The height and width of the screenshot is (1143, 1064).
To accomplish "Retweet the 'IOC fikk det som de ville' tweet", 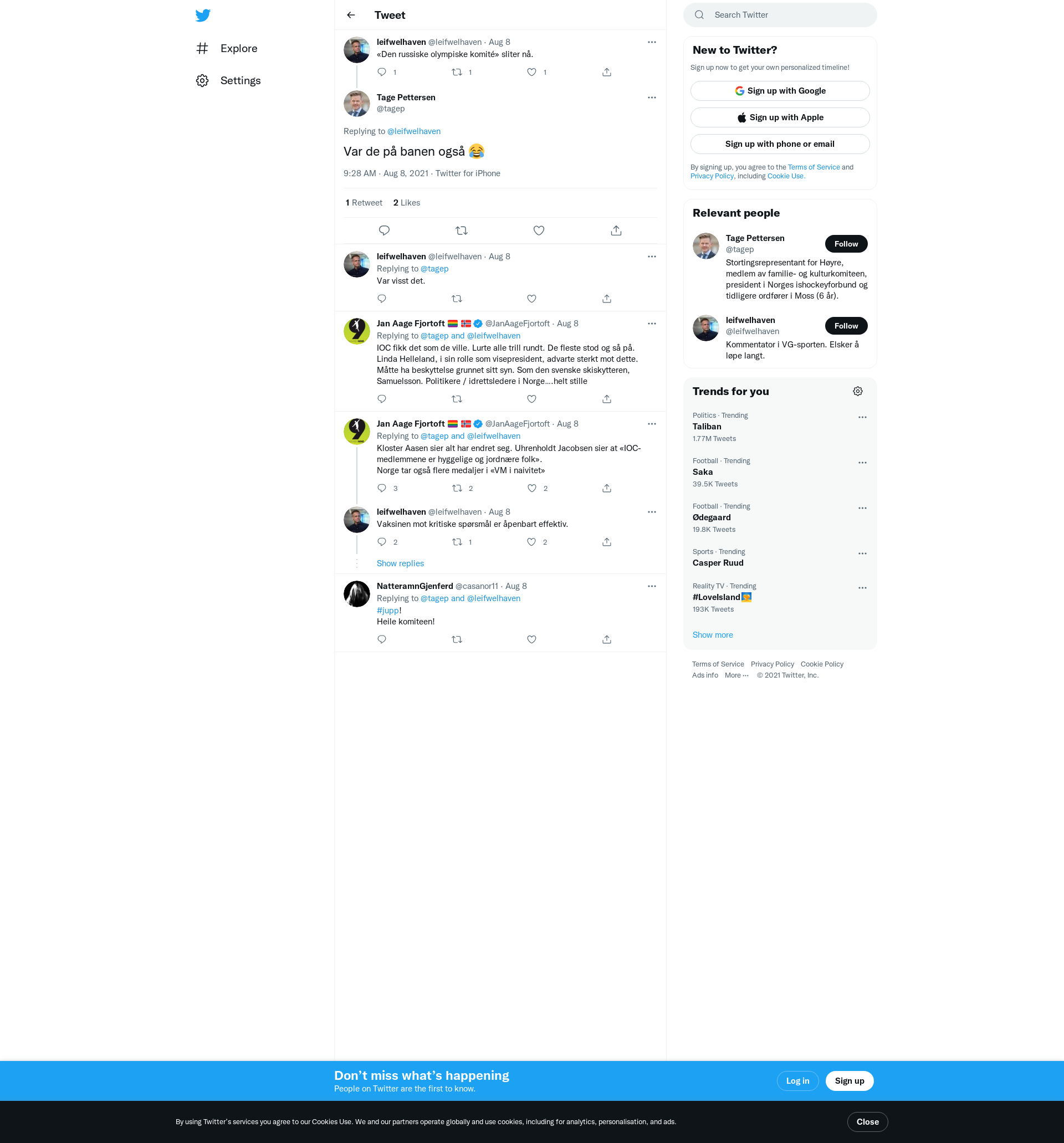I will [x=457, y=399].
